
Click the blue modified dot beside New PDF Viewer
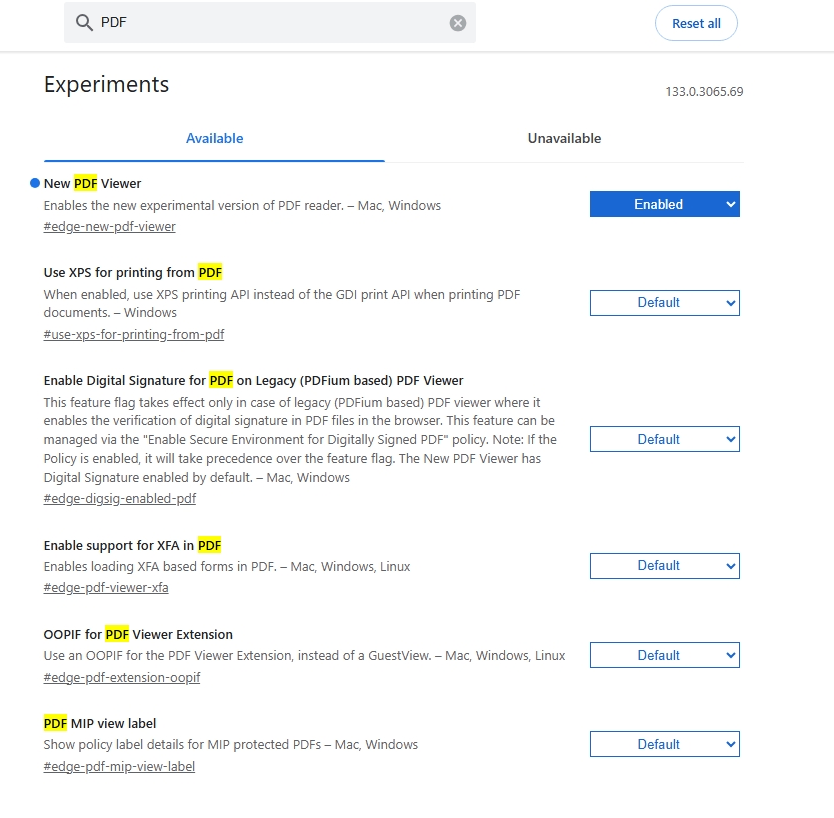[35, 184]
